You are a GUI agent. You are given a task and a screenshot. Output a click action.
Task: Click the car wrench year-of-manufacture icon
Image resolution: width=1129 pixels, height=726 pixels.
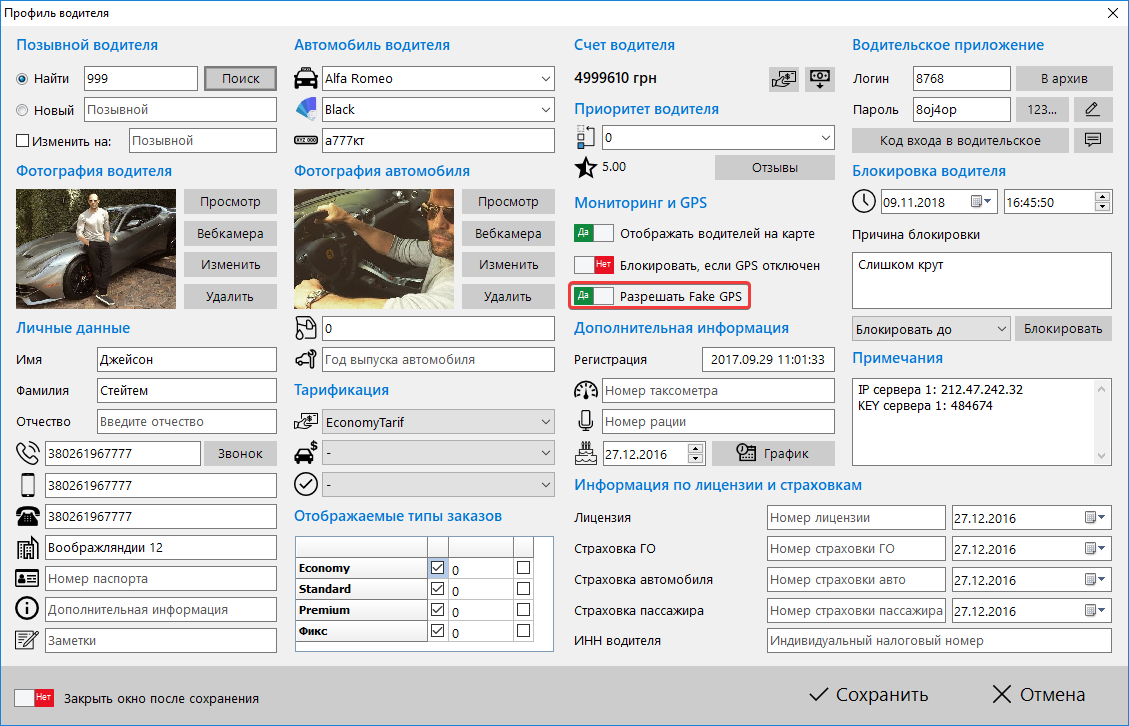point(306,359)
